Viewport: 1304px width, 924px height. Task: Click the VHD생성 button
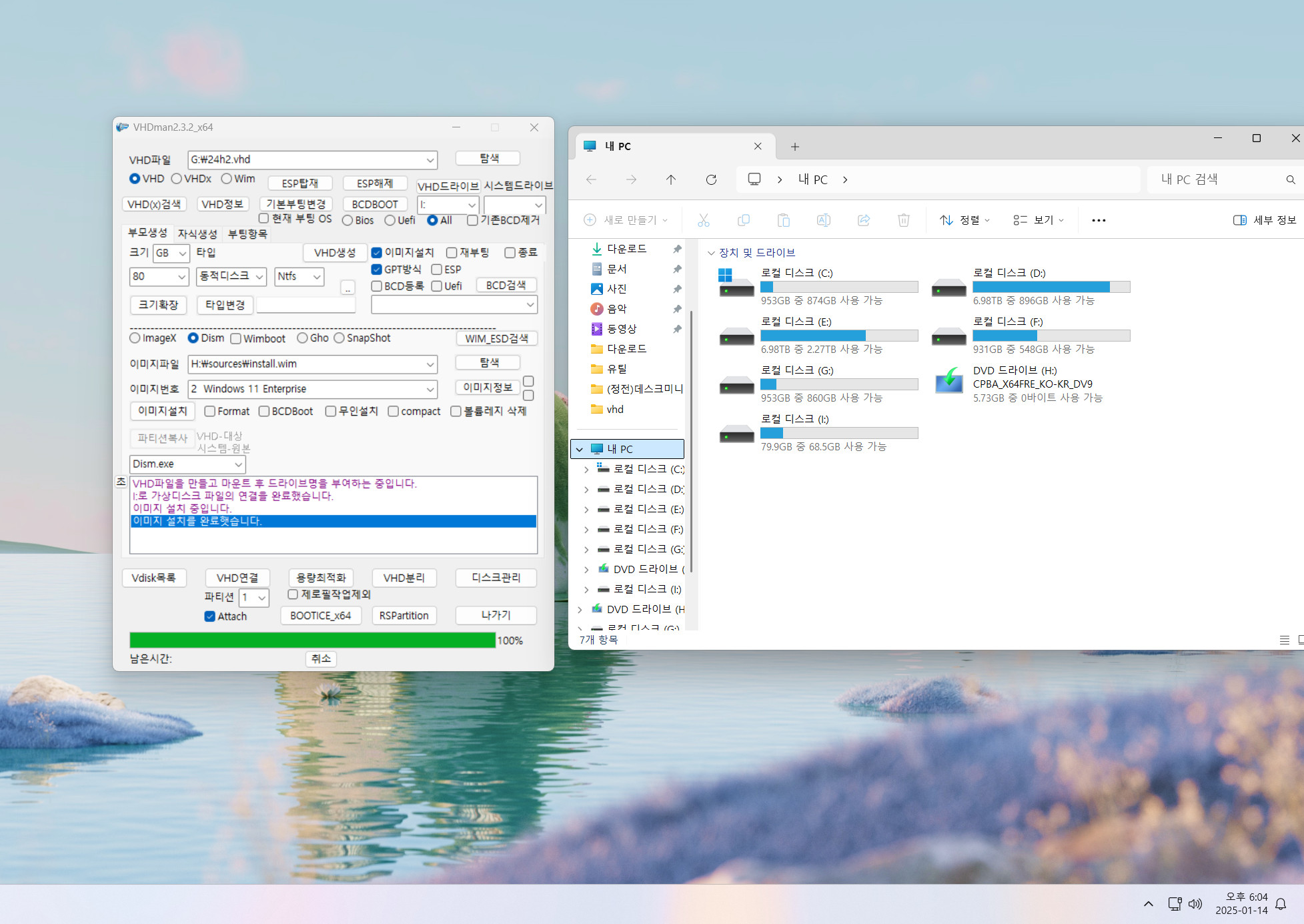coord(335,253)
